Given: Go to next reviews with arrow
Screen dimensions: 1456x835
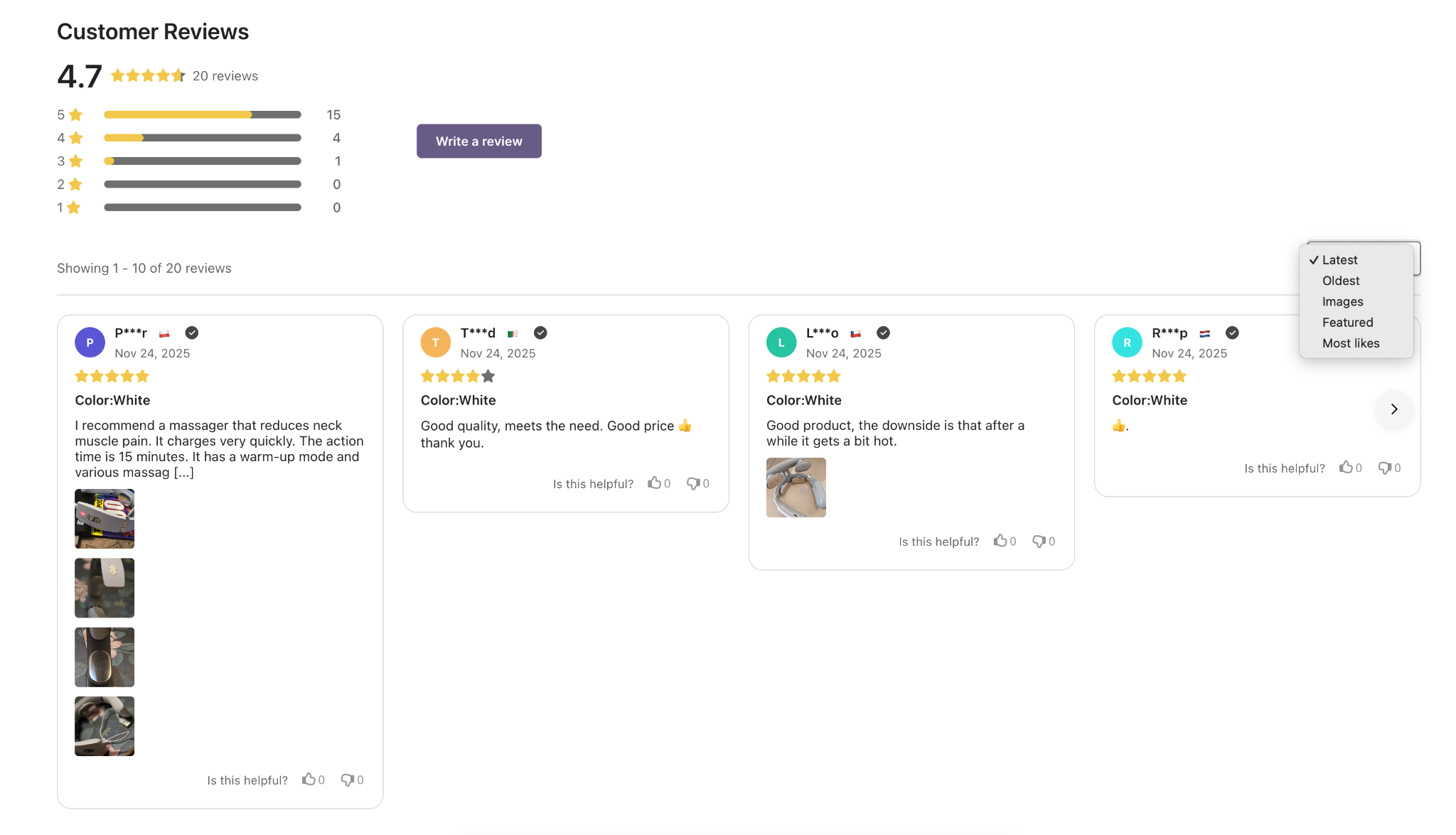Looking at the screenshot, I should click(1394, 409).
